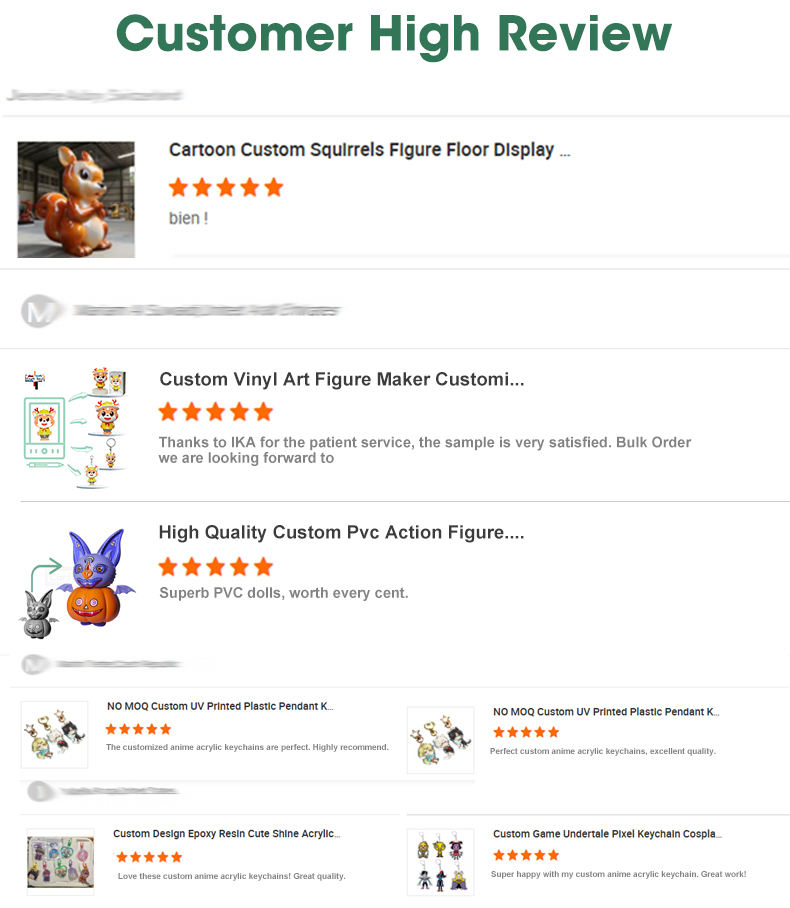Open the vinyl art figure thumbnail
This screenshot has width=790, height=908.
click(66, 427)
